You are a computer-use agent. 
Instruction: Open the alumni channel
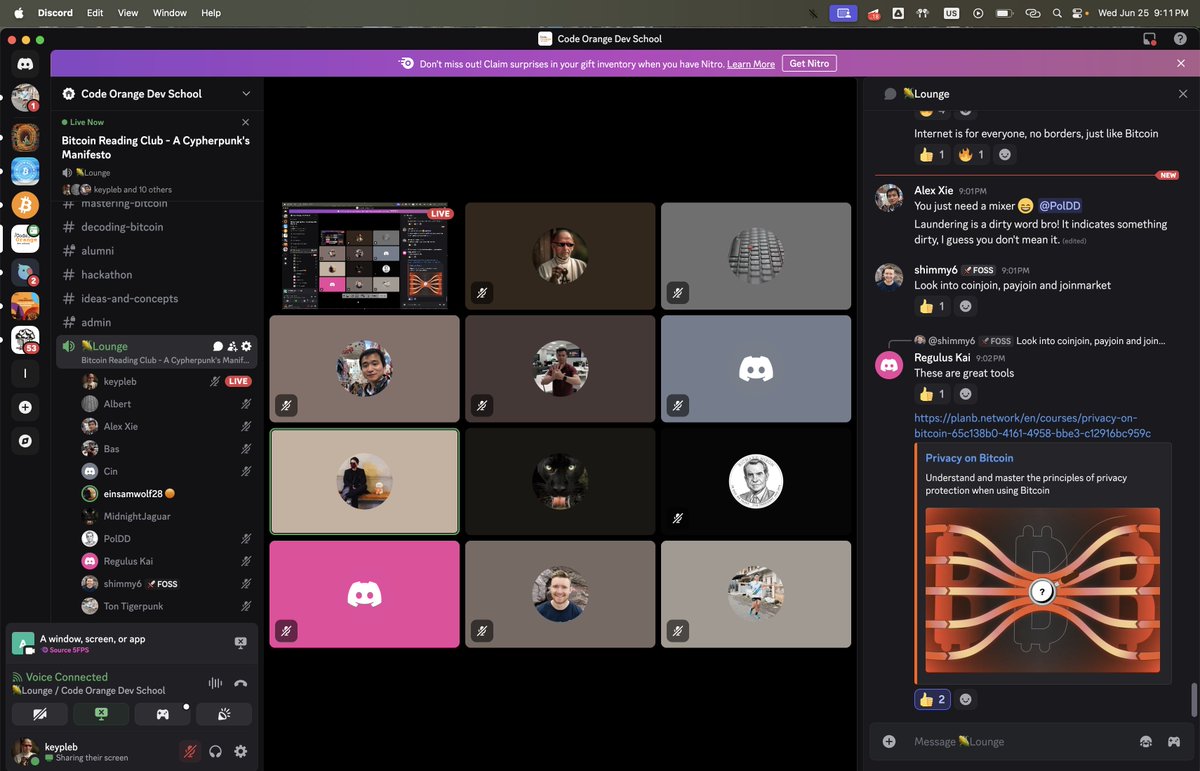click(157, 251)
